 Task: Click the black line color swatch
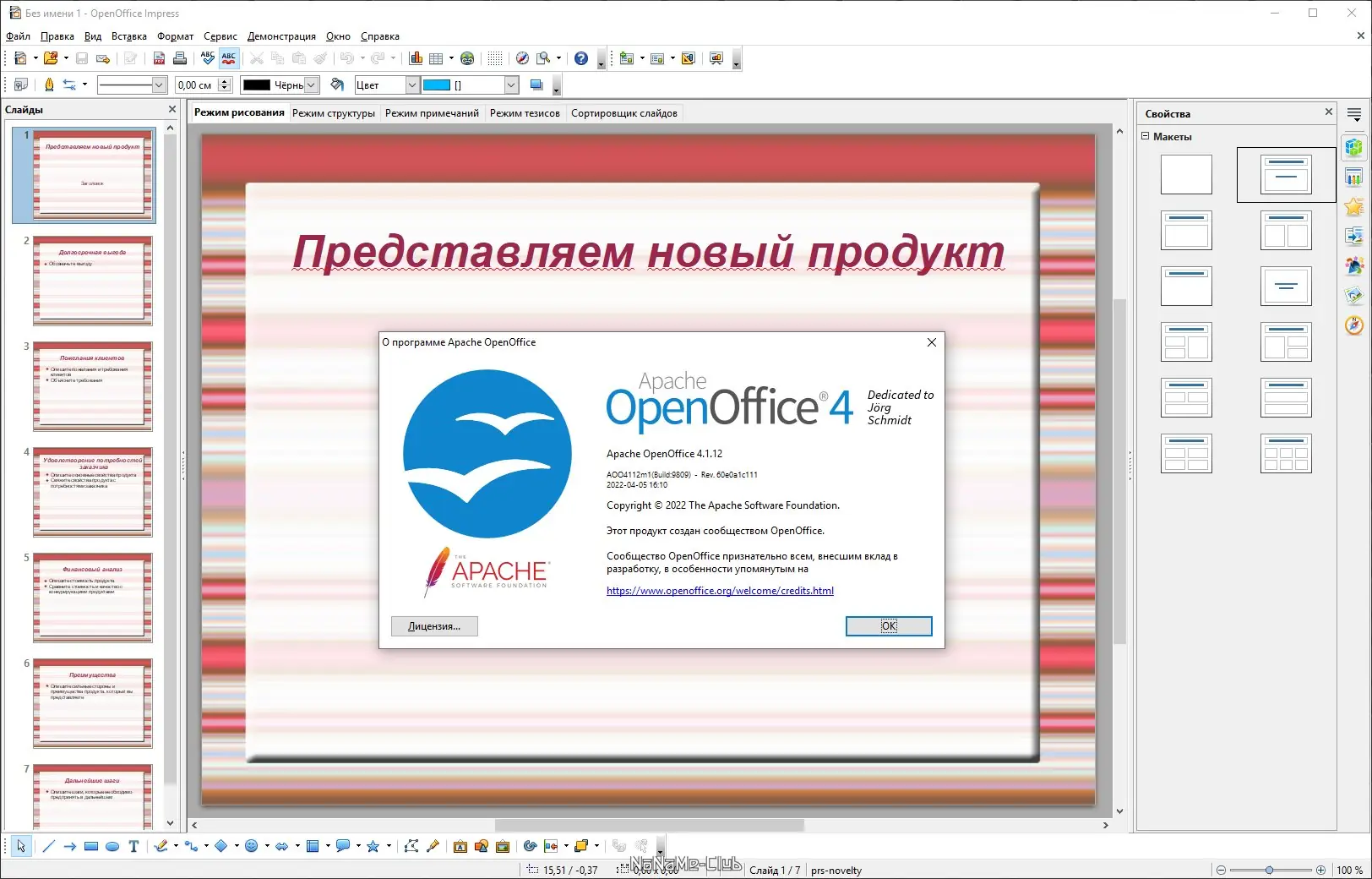[256, 85]
